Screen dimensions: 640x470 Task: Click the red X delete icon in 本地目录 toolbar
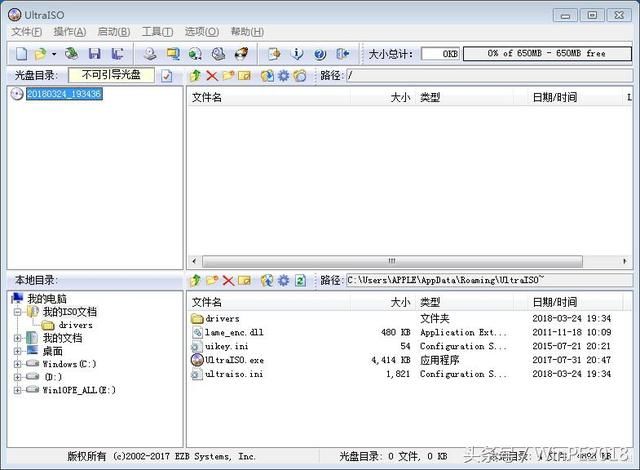click(228, 280)
